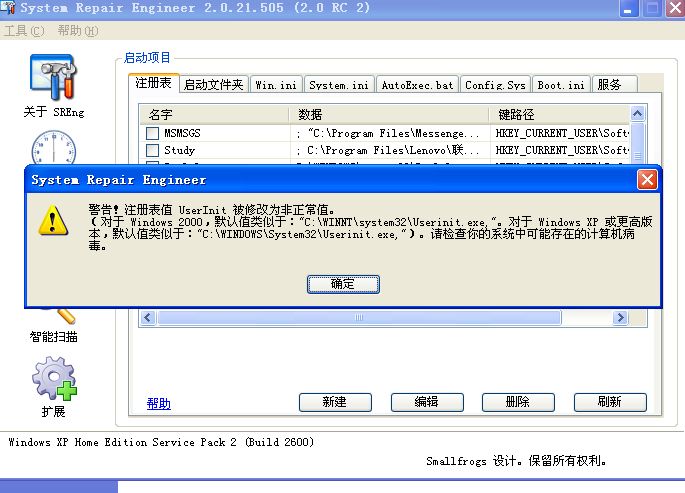The width and height of the screenshot is (685, 493).
Task: Click the 新建 button
Action: (335, 402)
